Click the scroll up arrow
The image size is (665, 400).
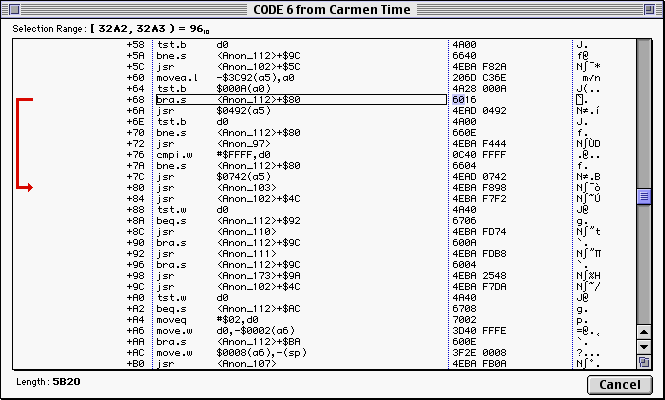click(645, 46)
